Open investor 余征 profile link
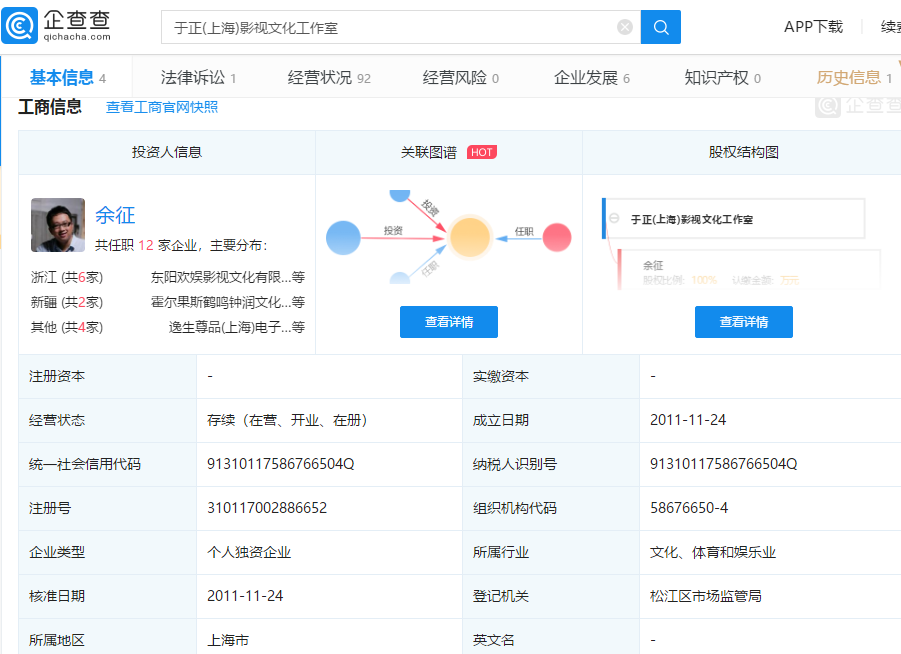Viewport: 901px width, 654px height. pyautogui.click(x=115, y=215)
